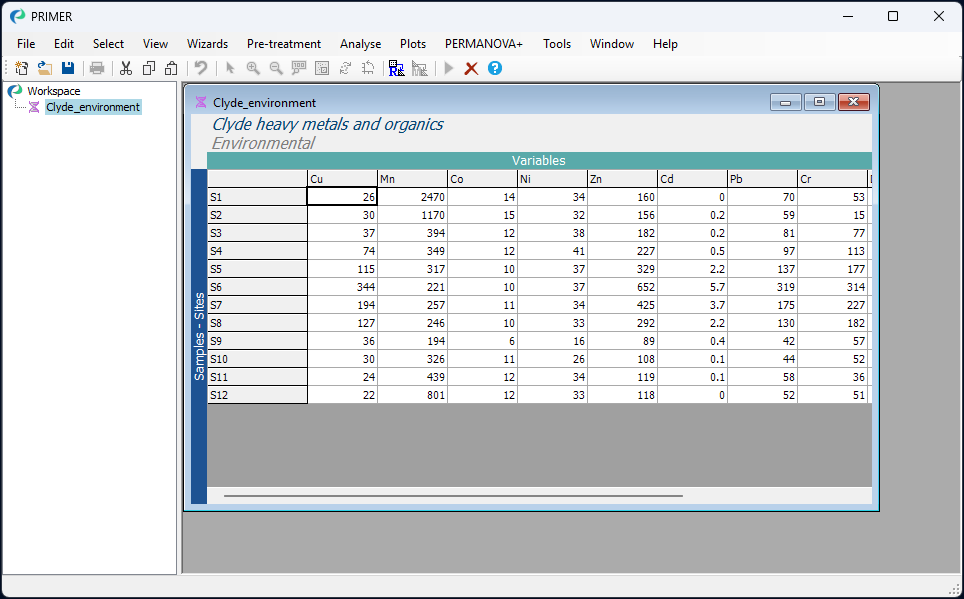Select Clyde_environment in the workspace tree
The height and width of the screenshot is (599, 964).
93,107
